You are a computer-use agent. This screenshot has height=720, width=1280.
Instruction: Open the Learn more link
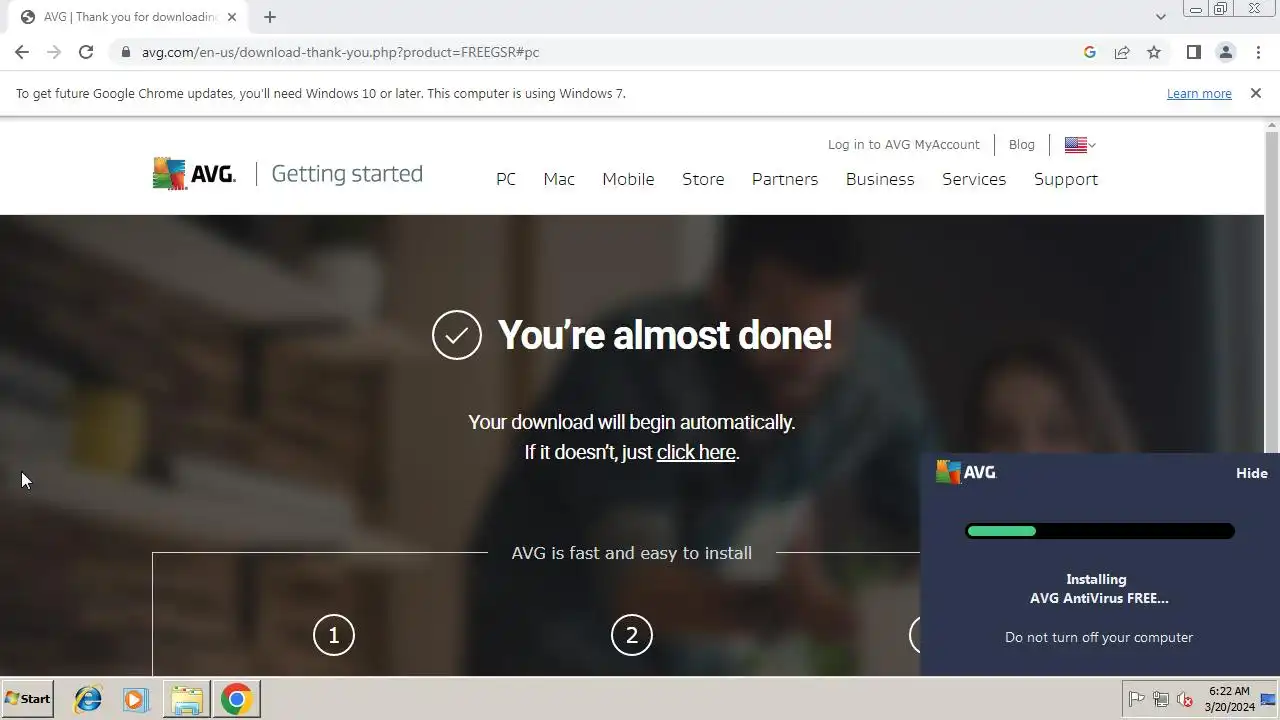click(x=1199, y=93)
